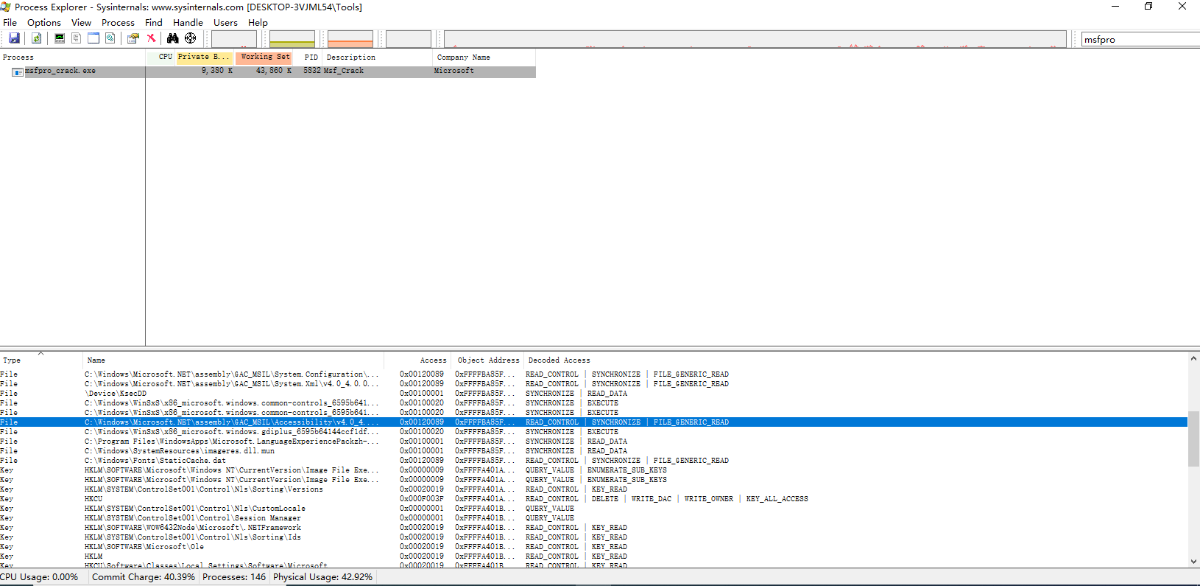Click the crosshair Find Window's Process icon
Screen dimensions: 1200x586
pos(190,38)
